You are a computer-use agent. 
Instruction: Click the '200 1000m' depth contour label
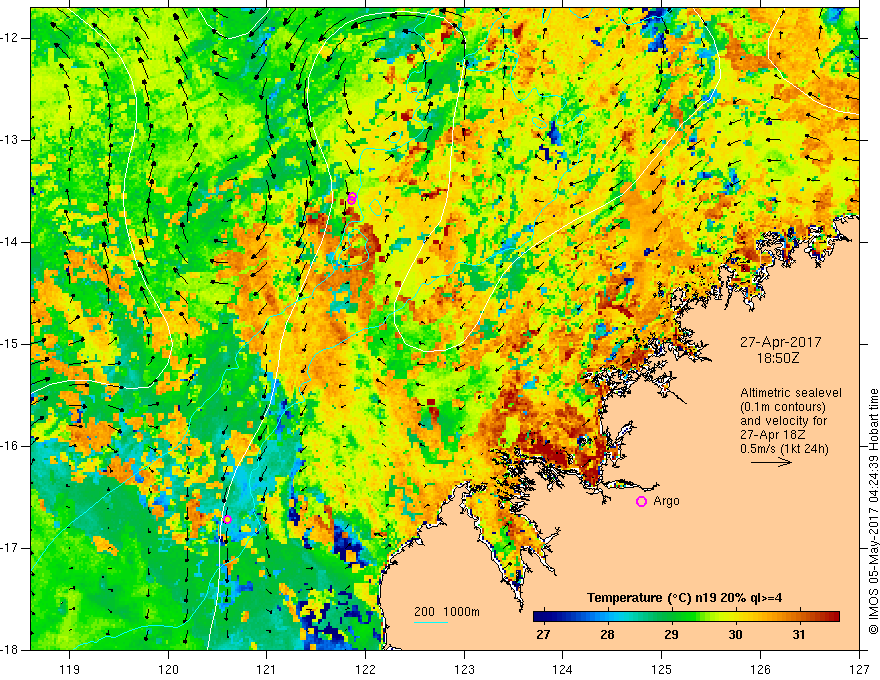pyautogui.click(x=447, y=612)
